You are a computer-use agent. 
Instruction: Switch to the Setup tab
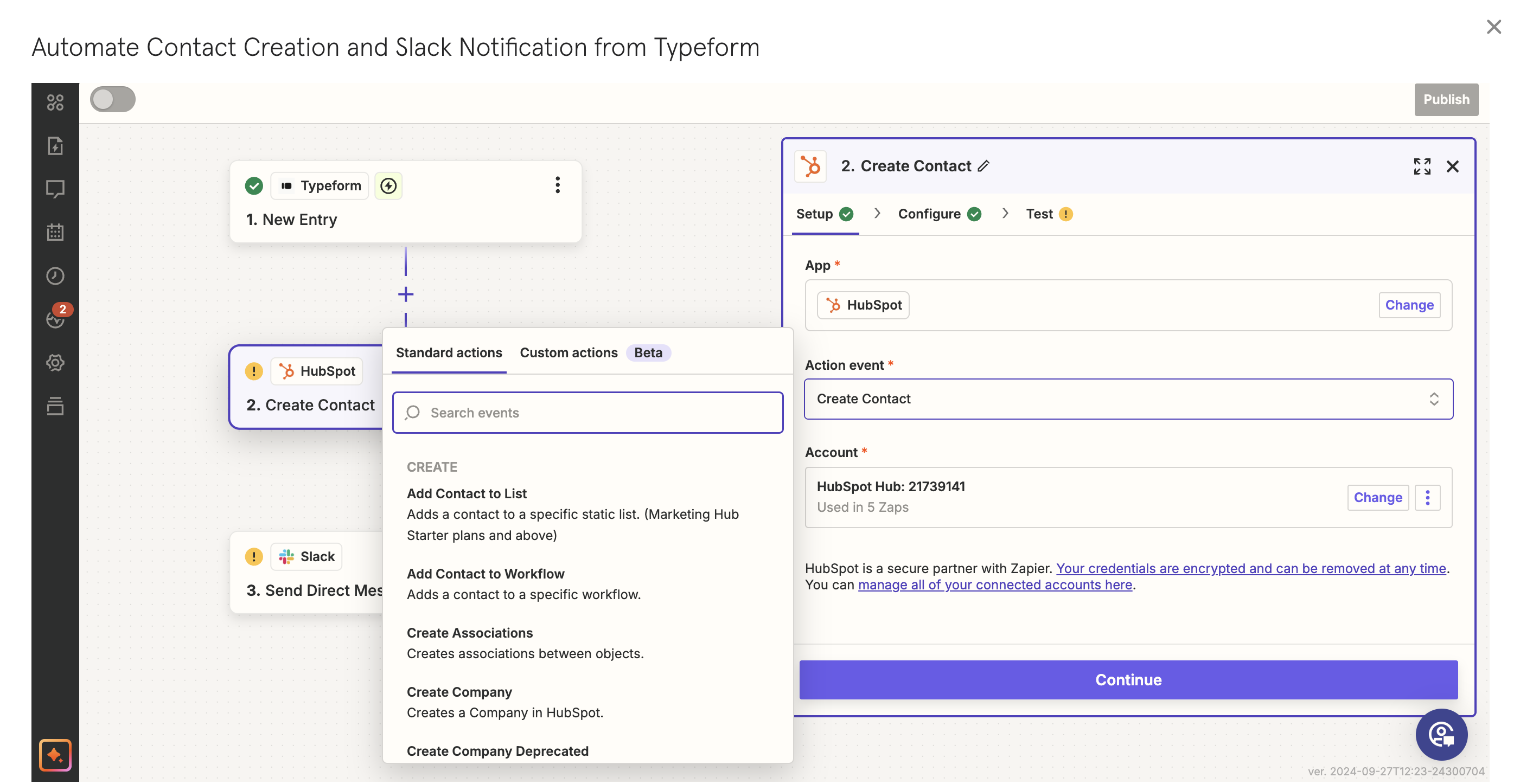[x=825, y=214]
